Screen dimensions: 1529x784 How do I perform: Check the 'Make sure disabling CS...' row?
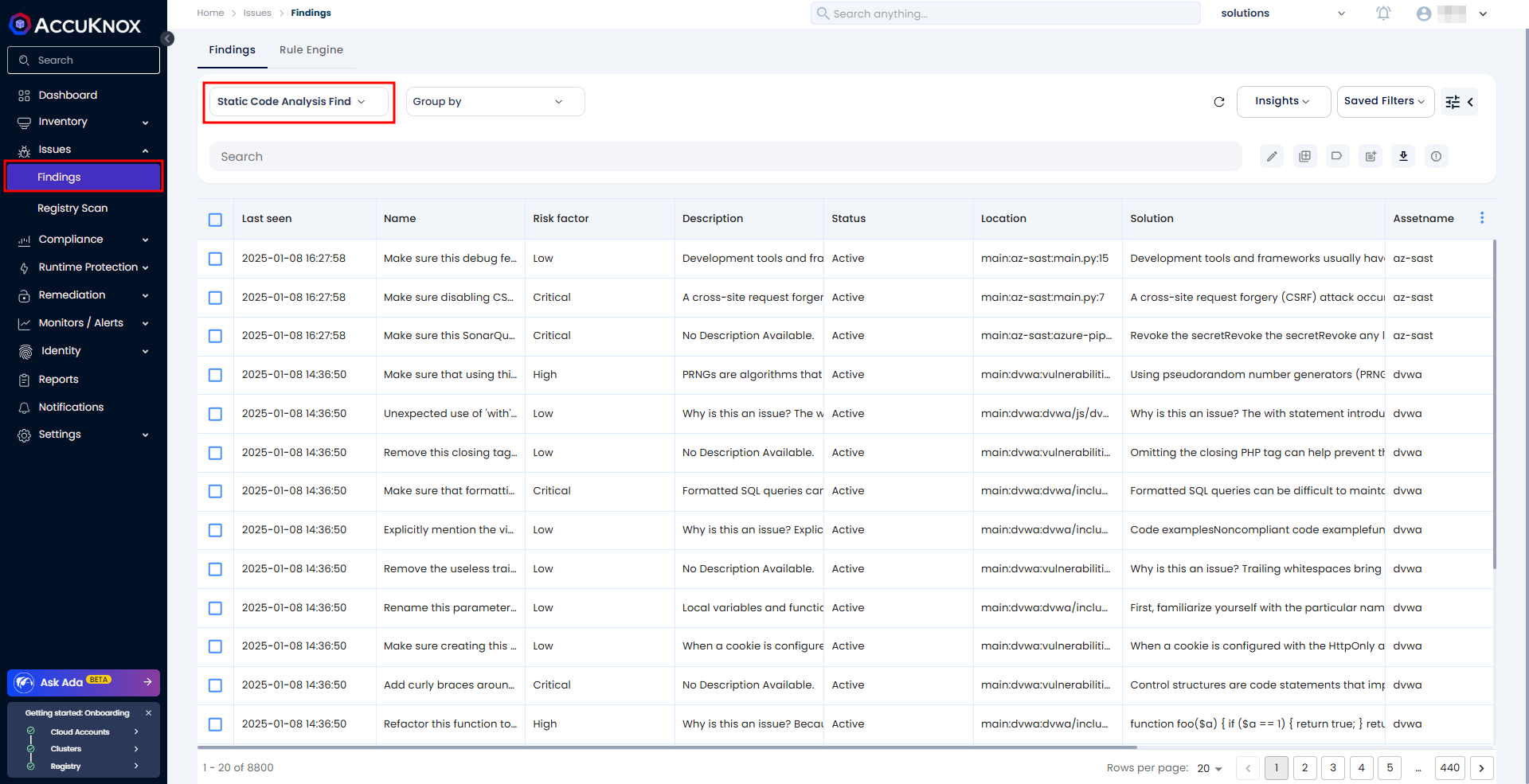[x=215, y=298]
